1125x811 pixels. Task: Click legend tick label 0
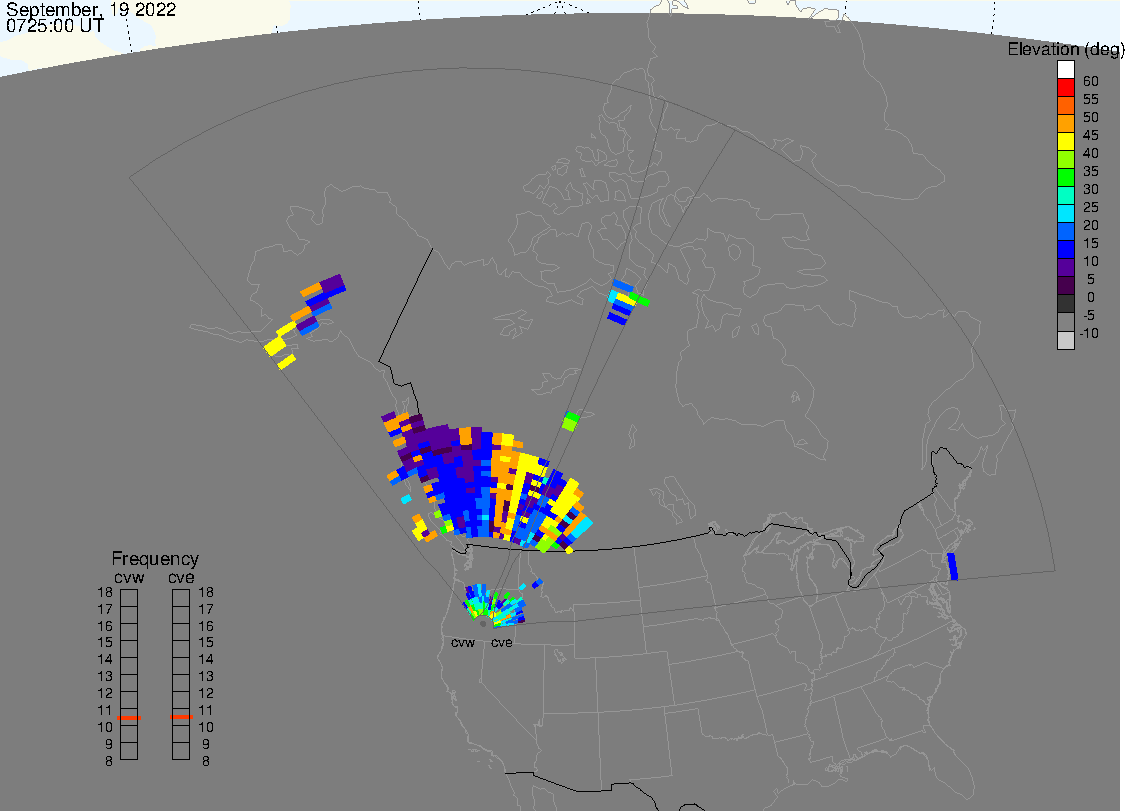(x=1091, y=296)
